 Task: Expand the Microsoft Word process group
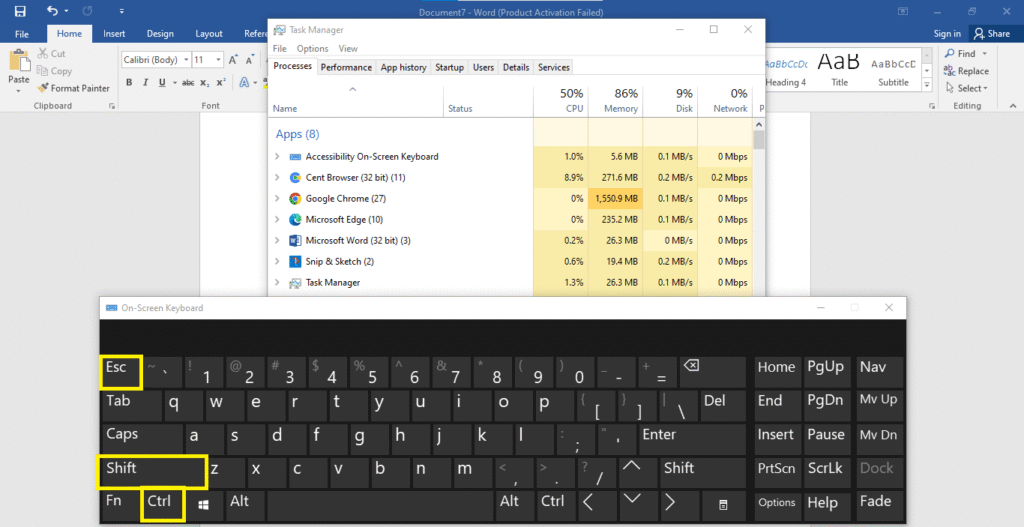coord(277,240)
